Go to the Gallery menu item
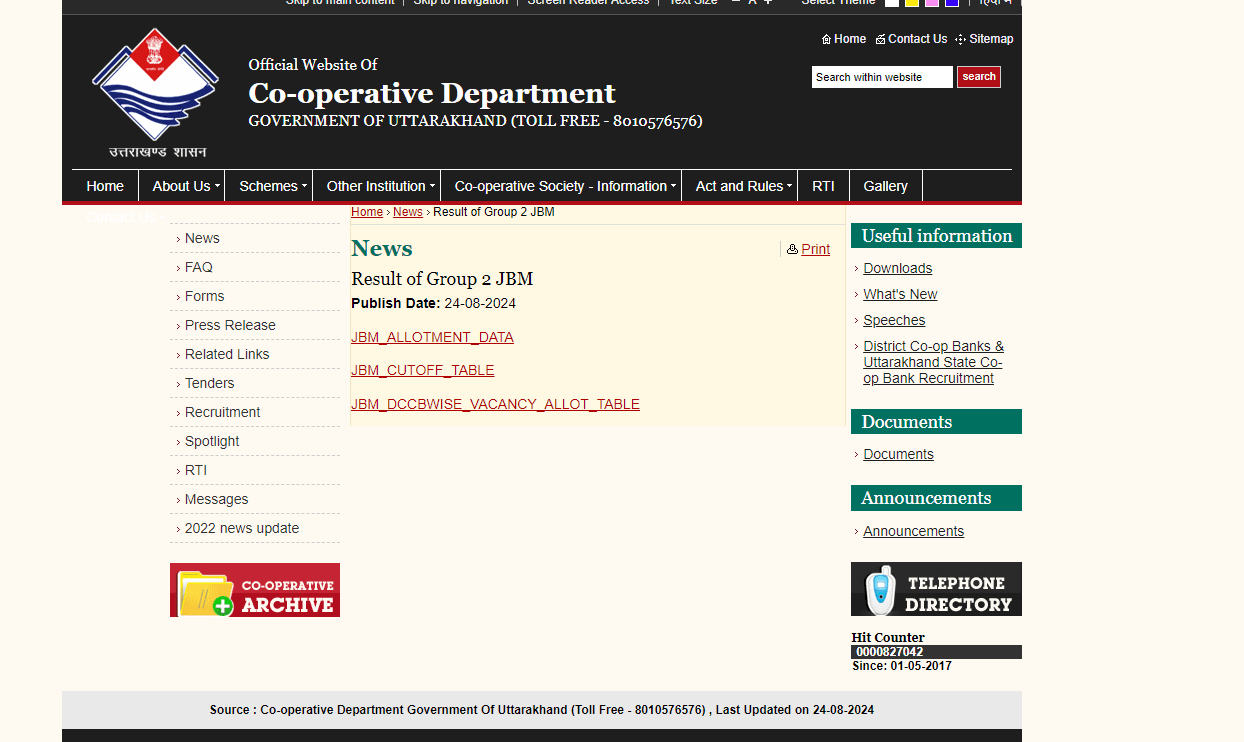 click(885, 186)
